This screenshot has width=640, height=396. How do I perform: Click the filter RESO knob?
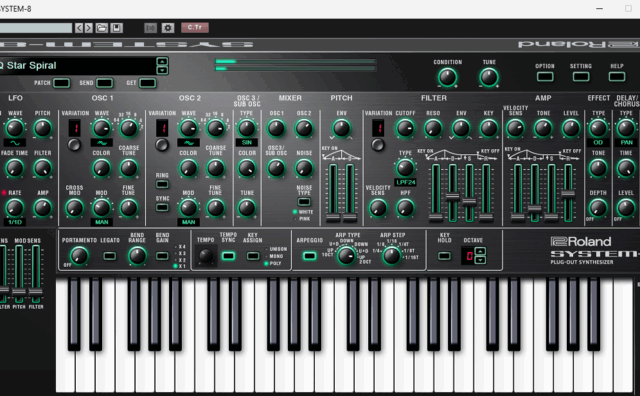pyautogui.click(x=433, y=128)
